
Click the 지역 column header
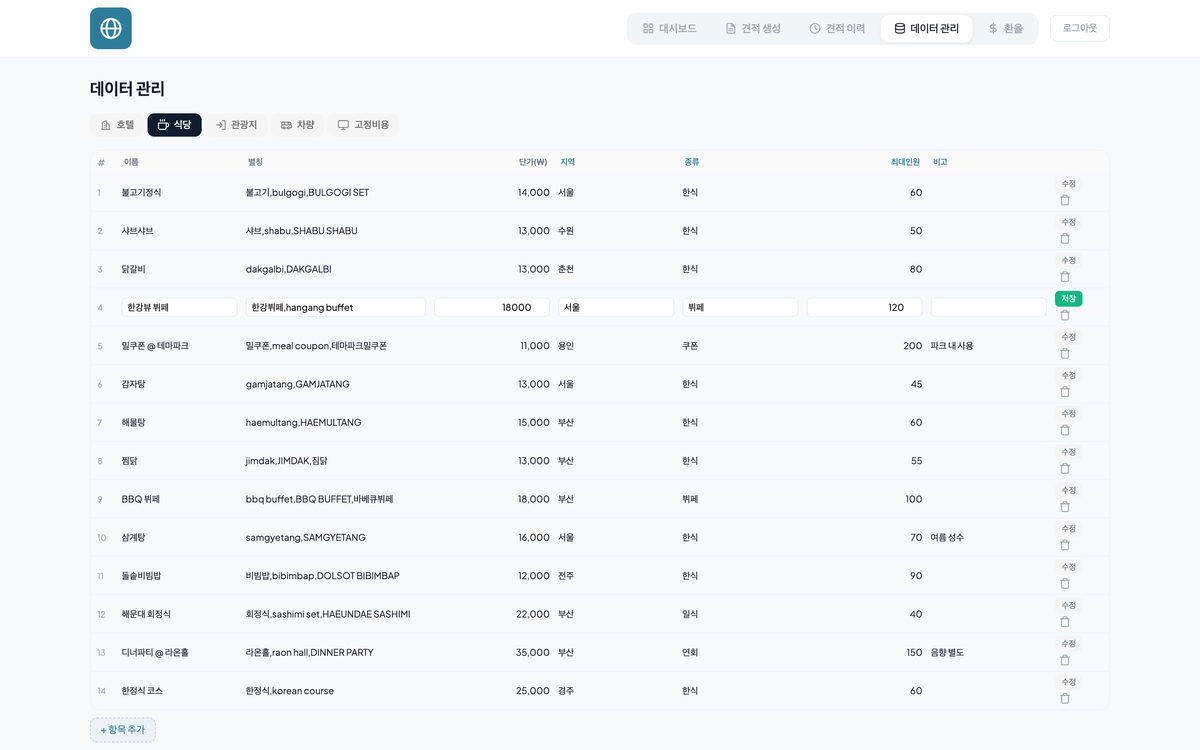pos(568,162)
